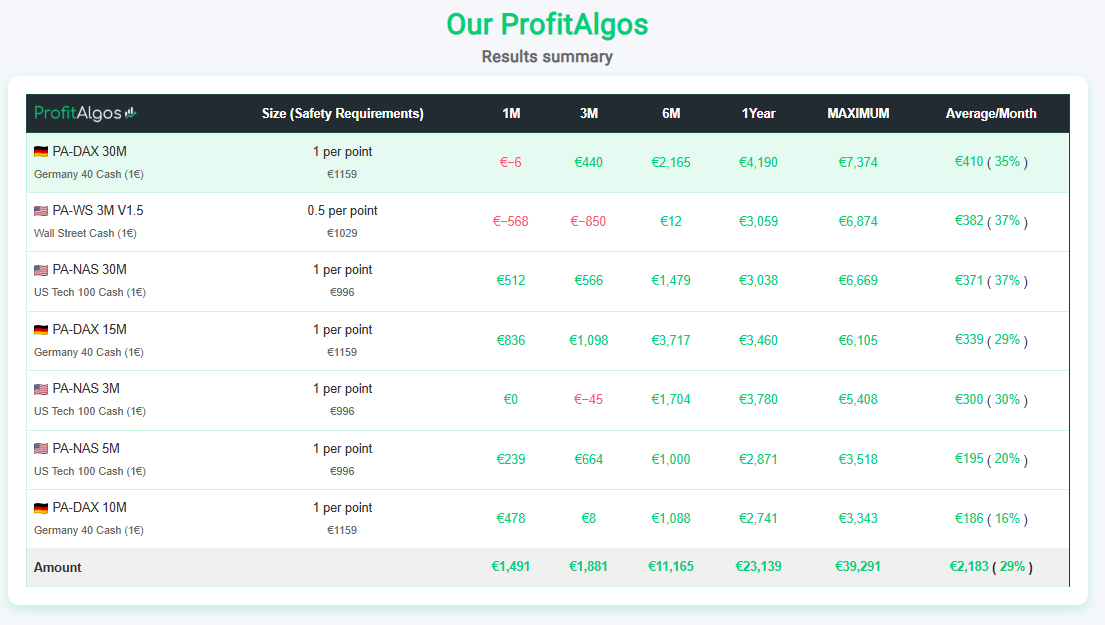Click the Average/Month column header

click(x=991, y=113)
